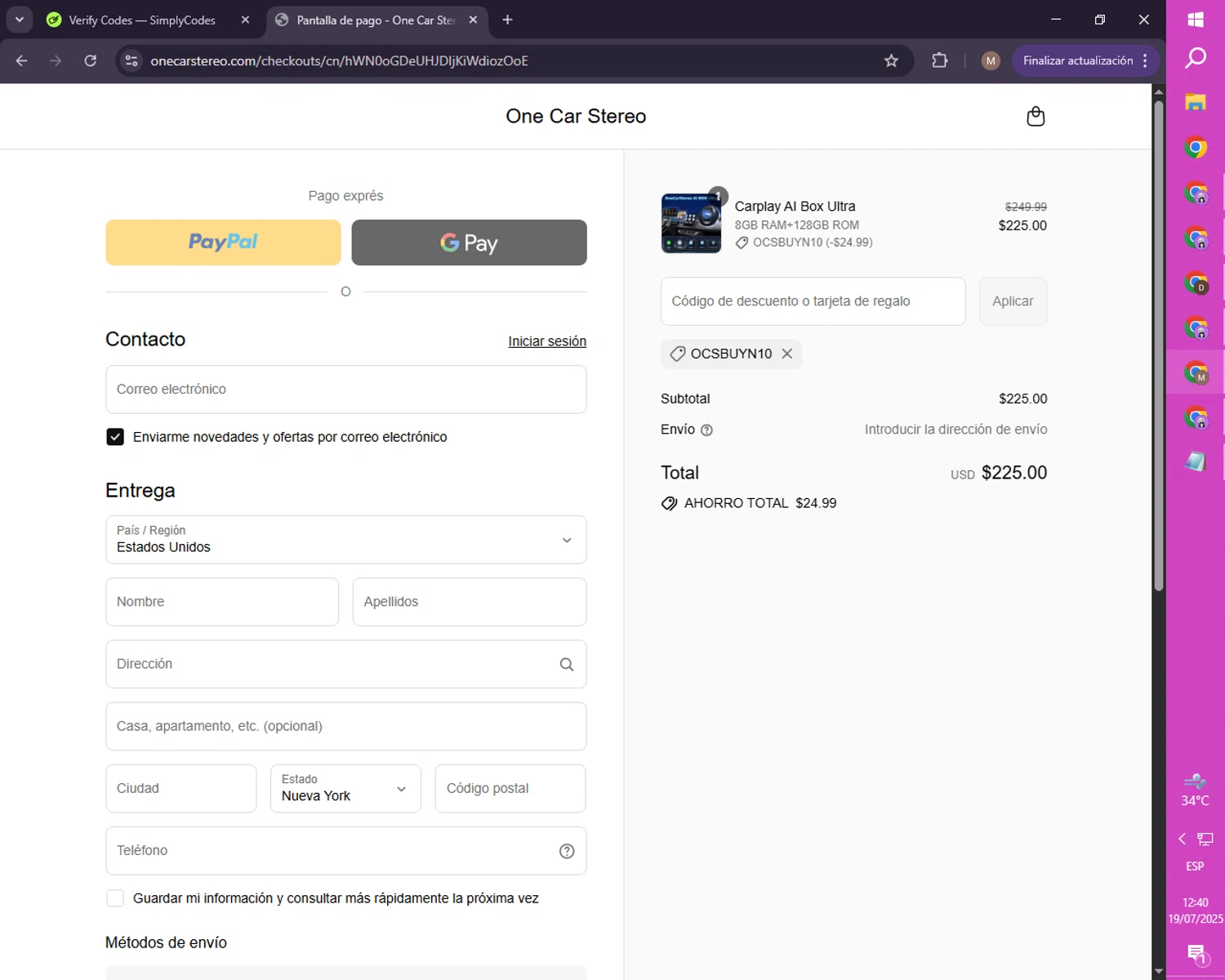Screen dimensions: 1225x980
Task: Remove the OCSBUYN10 discount code tag
Action: click(786, 354)
